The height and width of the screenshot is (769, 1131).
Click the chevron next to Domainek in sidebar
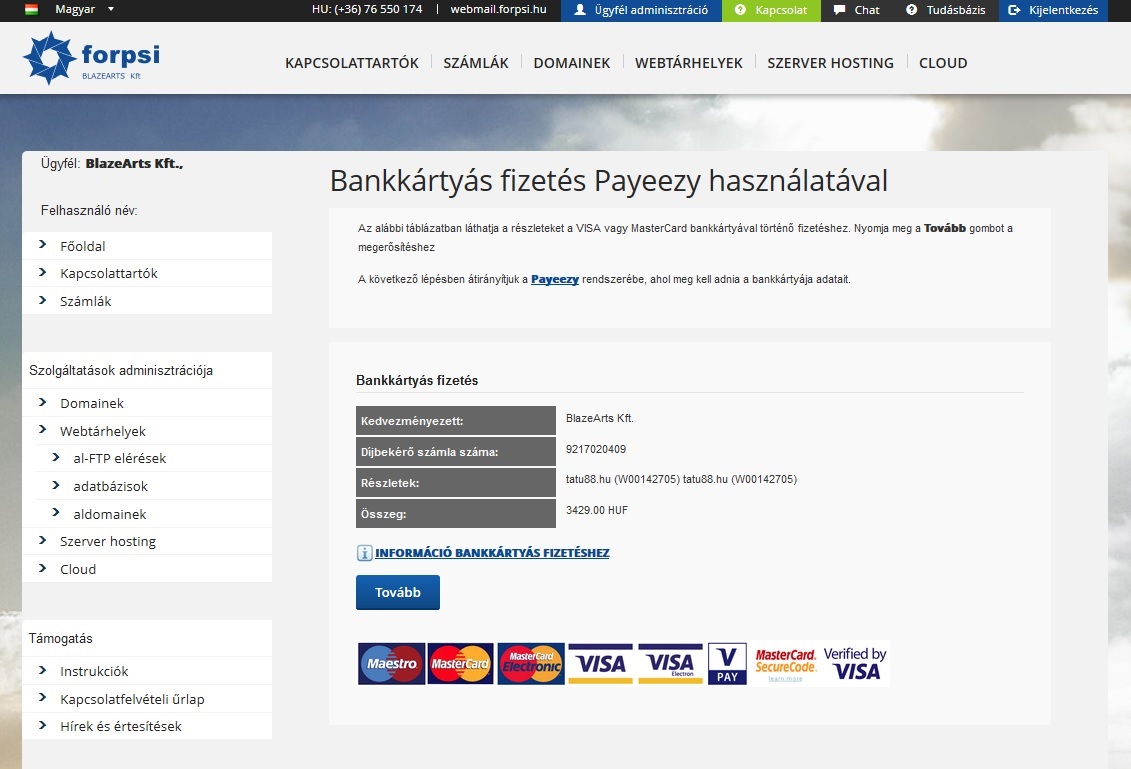tap(43, 403)
